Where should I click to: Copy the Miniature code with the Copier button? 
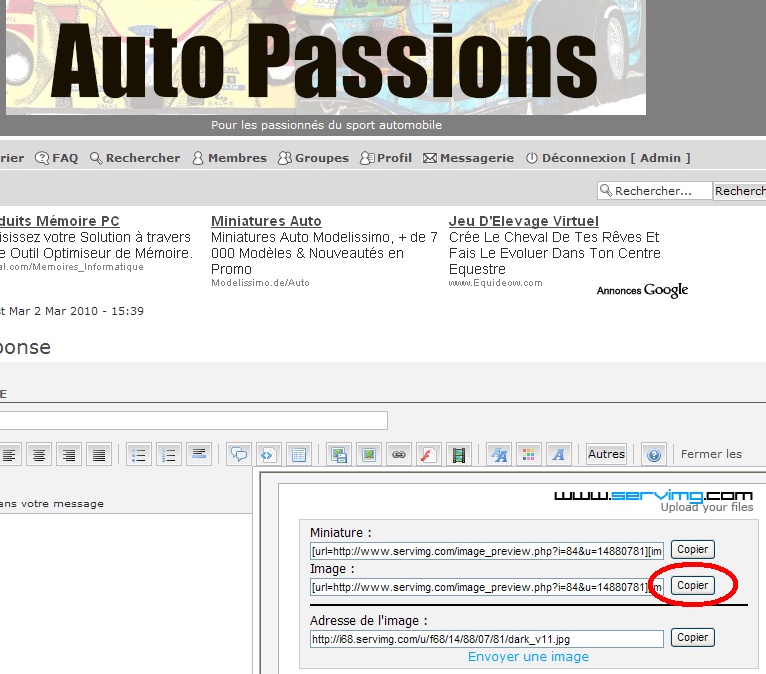(693, 549)
